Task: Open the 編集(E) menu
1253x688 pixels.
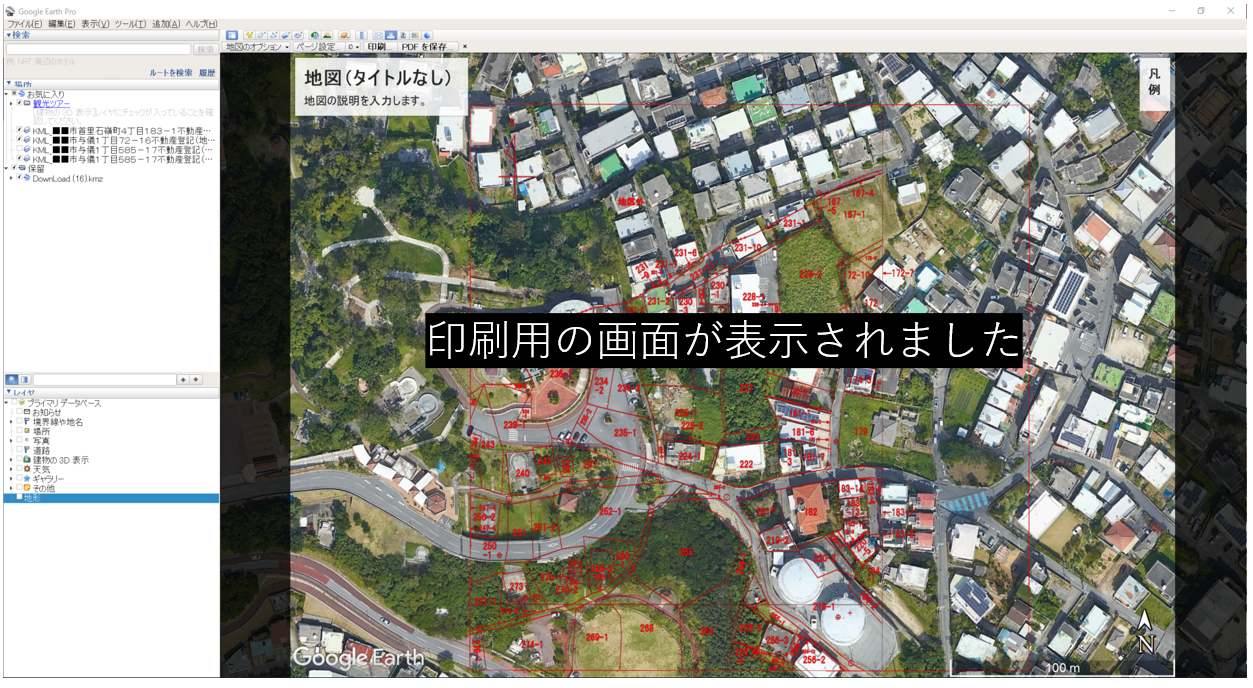Action: pos(62,23)
